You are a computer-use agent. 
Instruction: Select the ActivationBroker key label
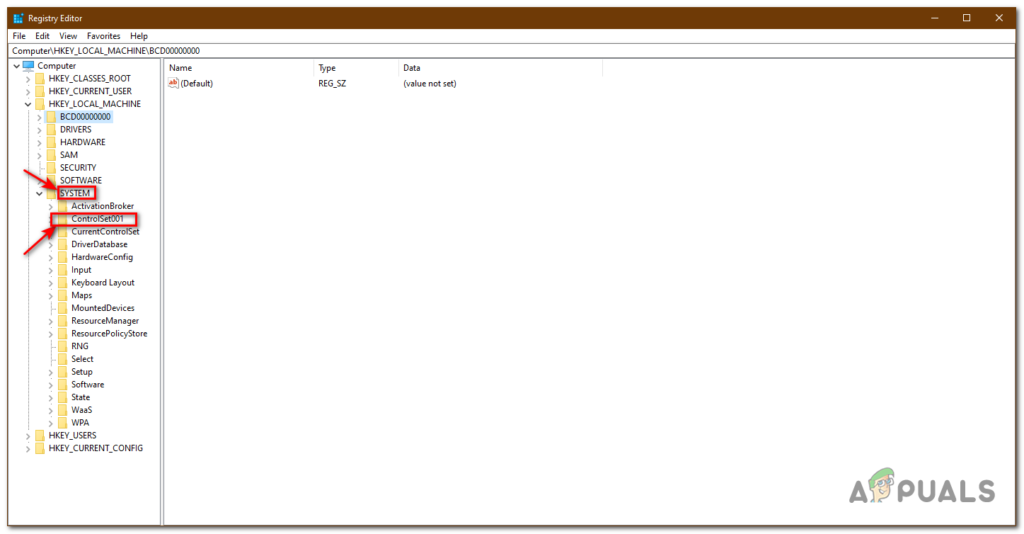click(103, 206)
